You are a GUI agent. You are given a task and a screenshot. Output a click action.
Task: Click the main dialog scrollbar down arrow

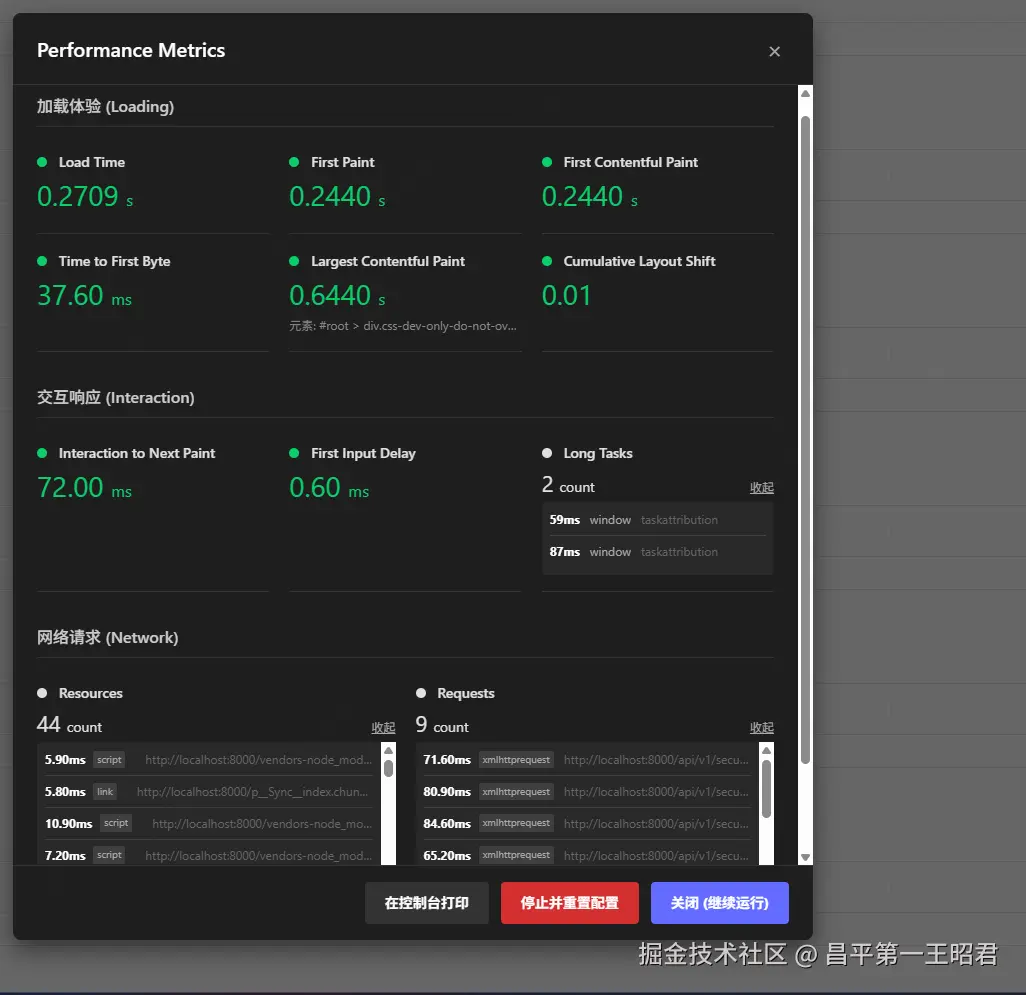click(x=805, y=857)
